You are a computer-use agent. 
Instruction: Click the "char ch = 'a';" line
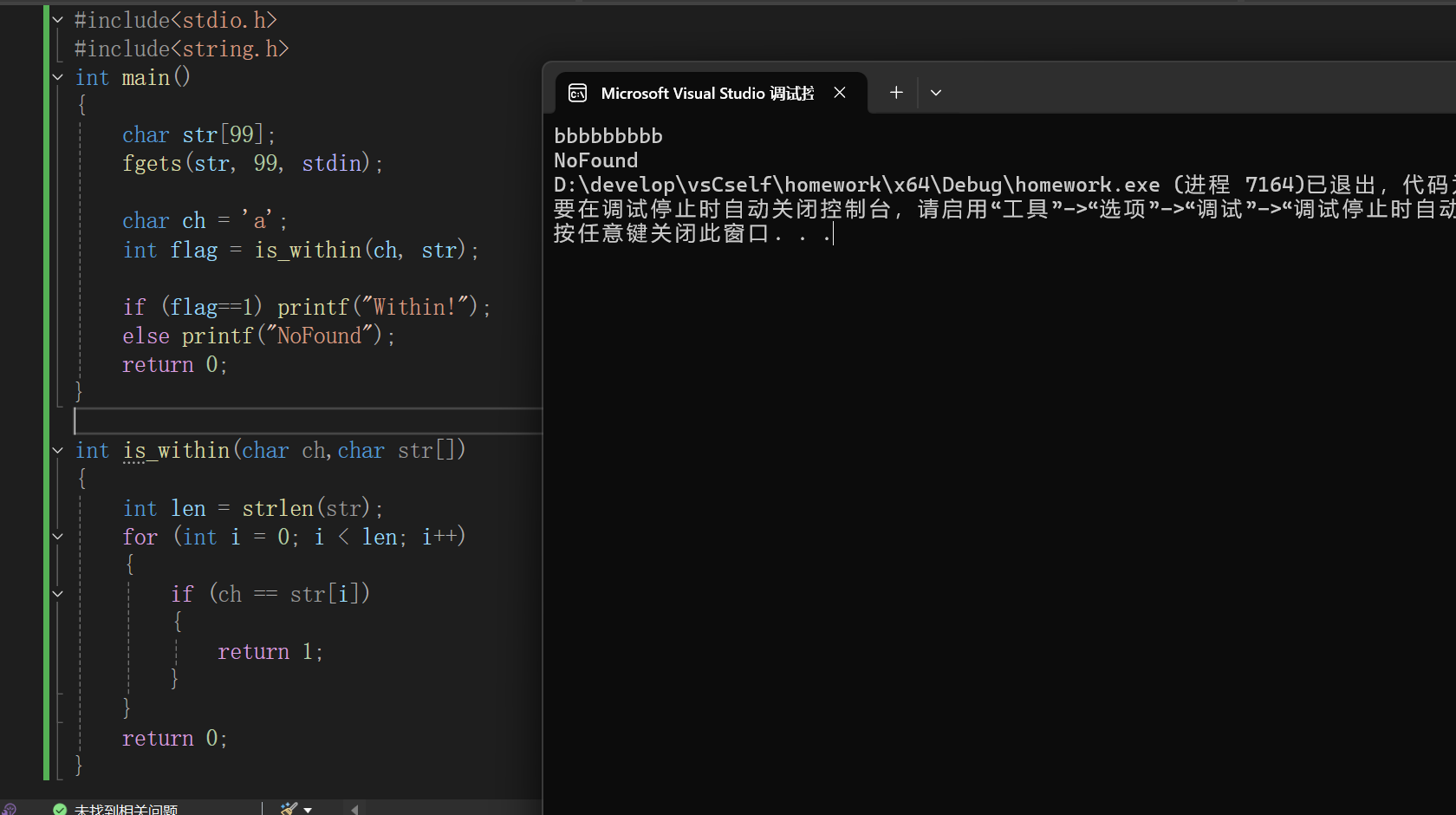(205, 220)
